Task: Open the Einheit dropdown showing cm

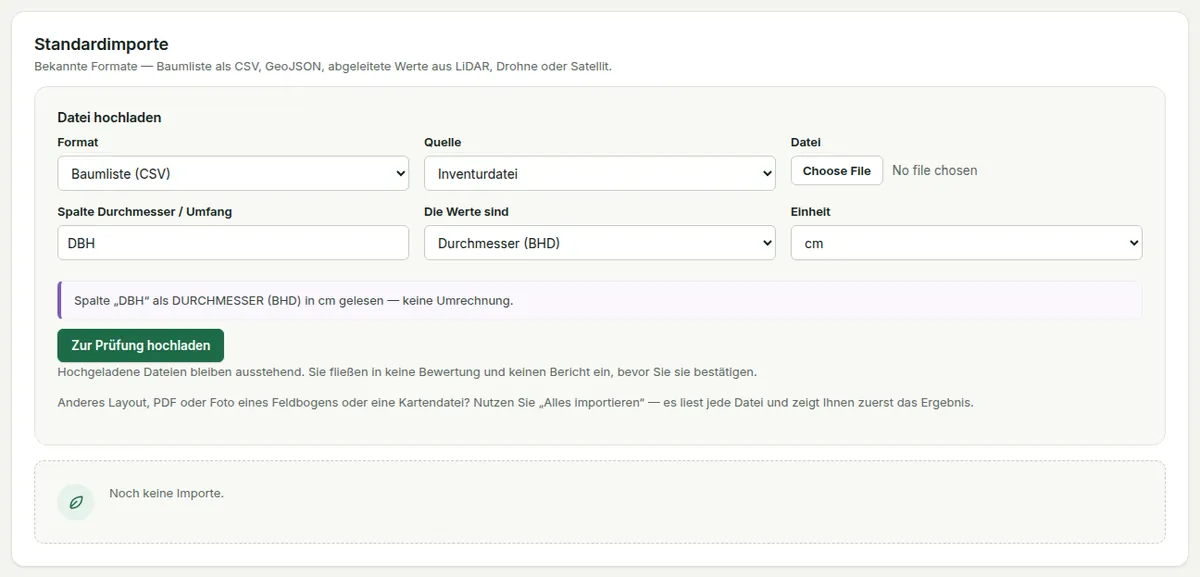Action: [966, 243]
